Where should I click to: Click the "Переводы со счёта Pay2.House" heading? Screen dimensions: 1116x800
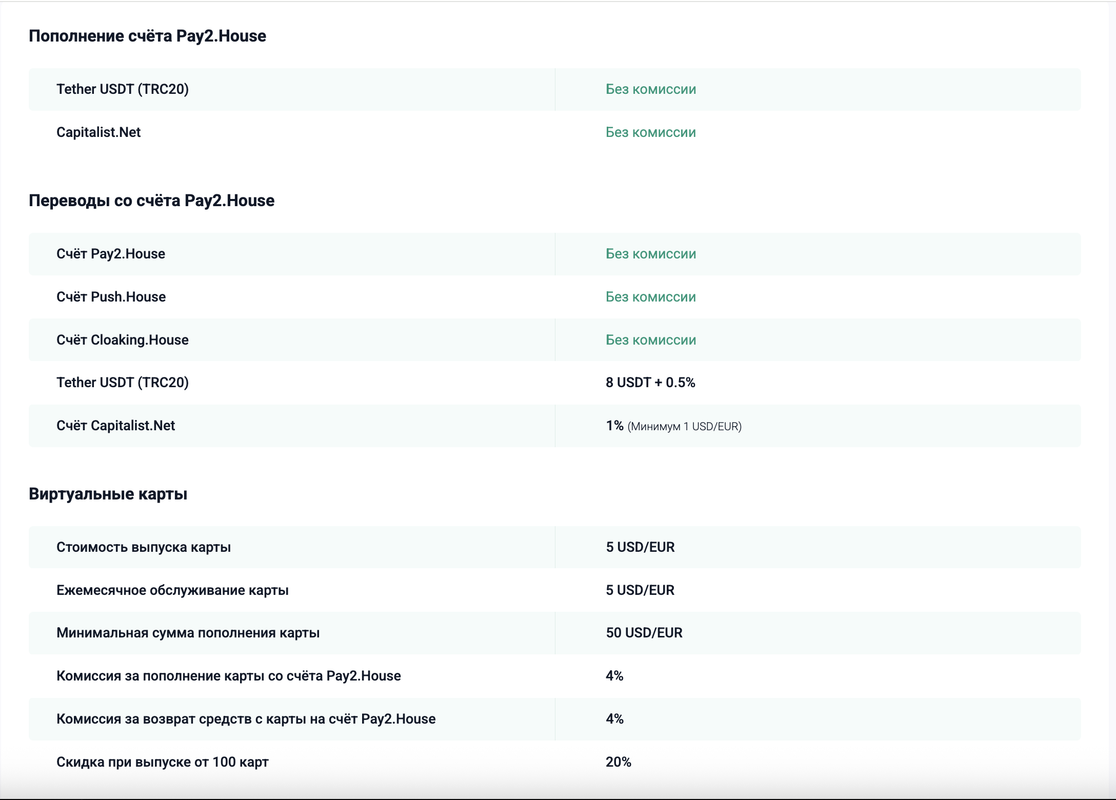pos(151,200)
